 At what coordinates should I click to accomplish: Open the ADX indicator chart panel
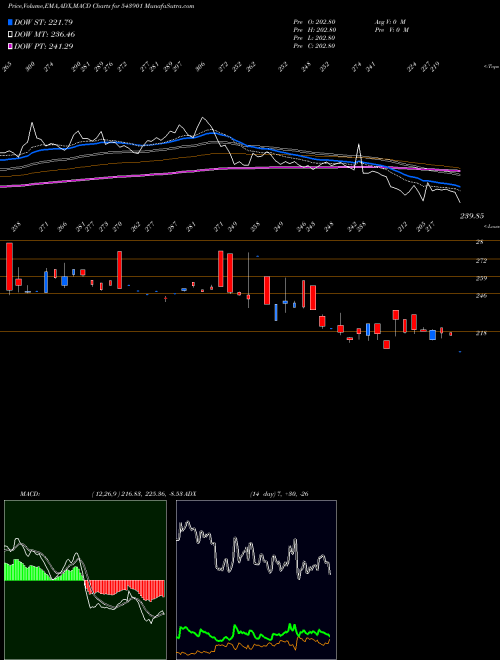click(x=256, y=580)
